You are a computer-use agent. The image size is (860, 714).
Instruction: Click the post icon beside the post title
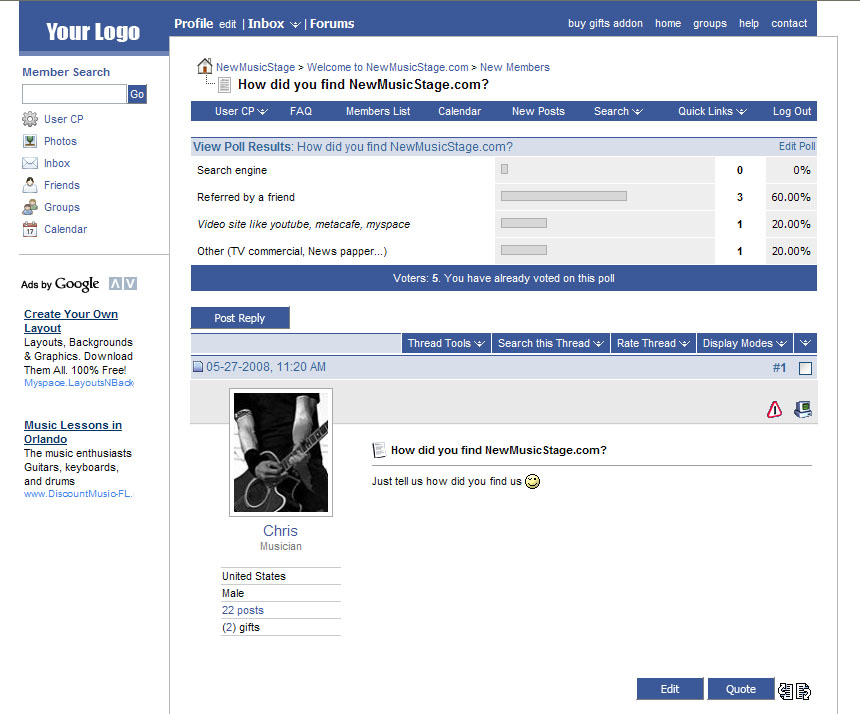click(378, 450)
